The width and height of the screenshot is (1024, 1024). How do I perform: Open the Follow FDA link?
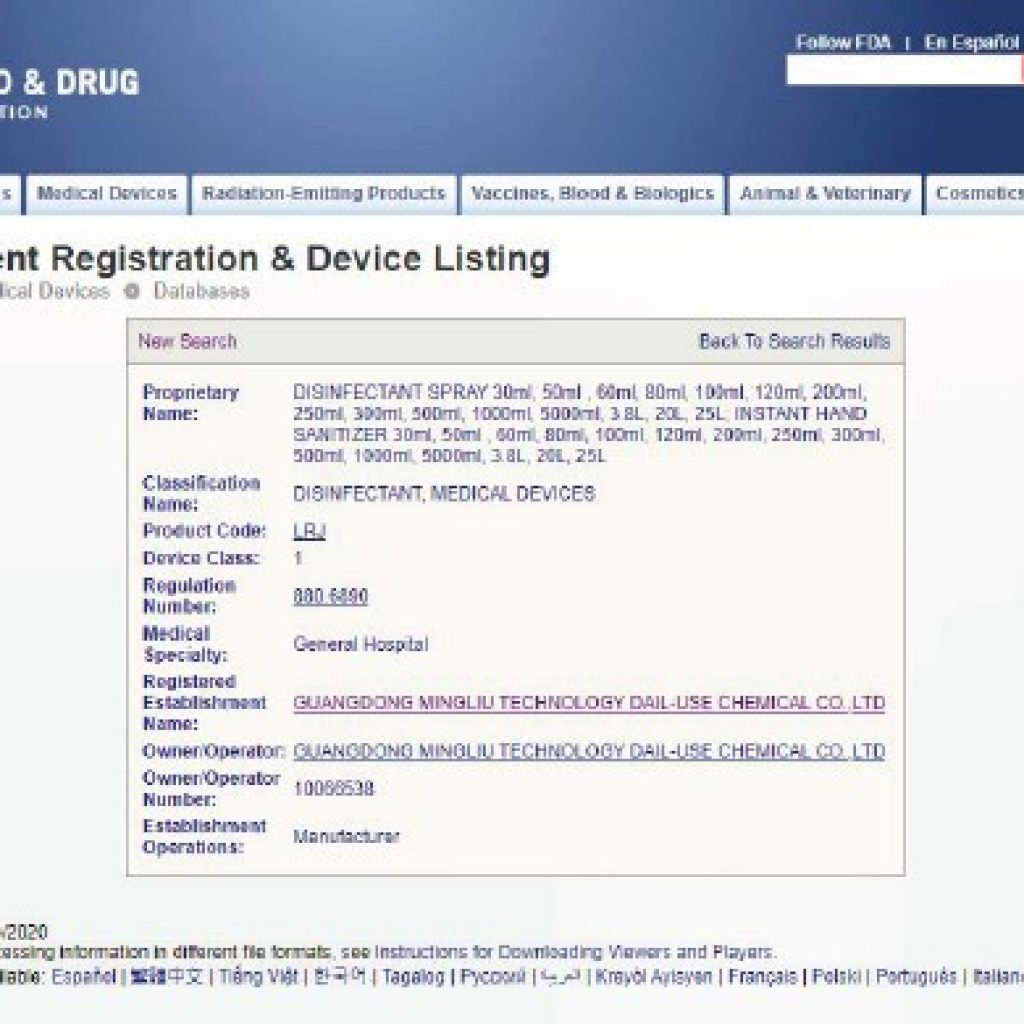pyautogui.click(x=844, y=43)
